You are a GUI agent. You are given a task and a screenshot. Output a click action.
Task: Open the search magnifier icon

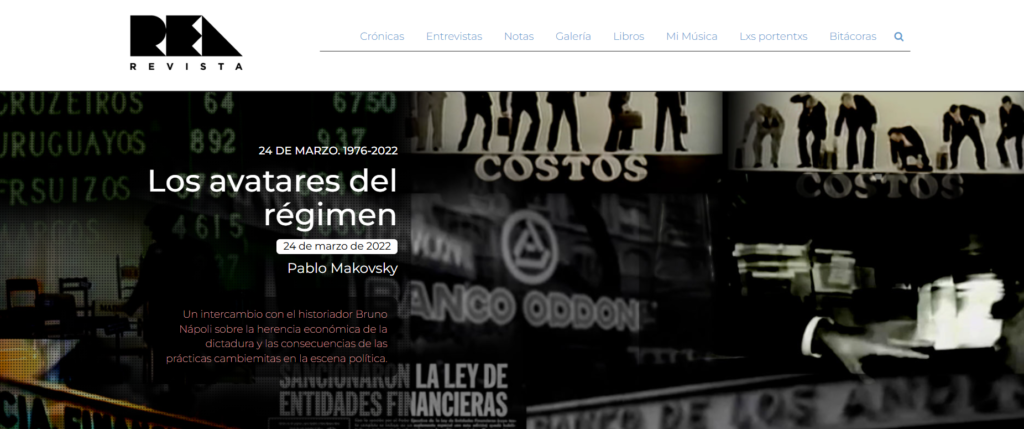[x=899, y=37]
